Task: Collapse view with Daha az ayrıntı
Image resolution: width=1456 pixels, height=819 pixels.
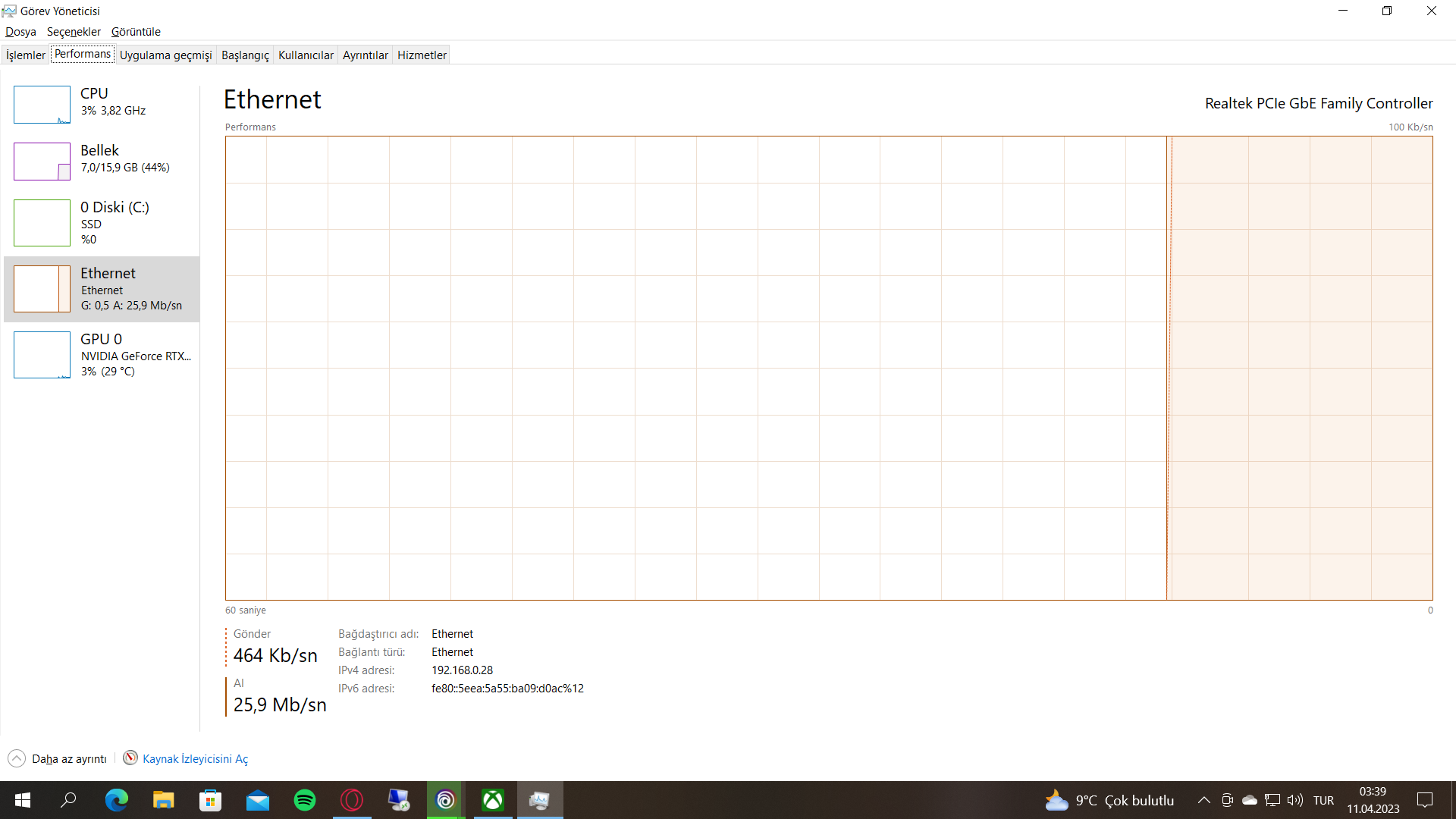Action: pyautogui.click(x=58, y=759)
